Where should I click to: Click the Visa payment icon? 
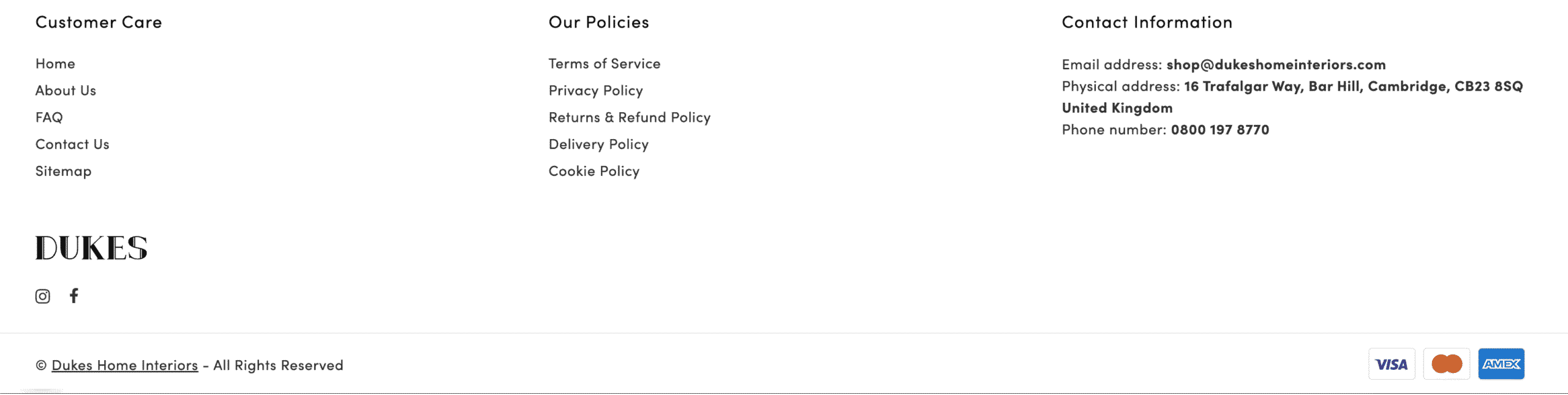1392,364
